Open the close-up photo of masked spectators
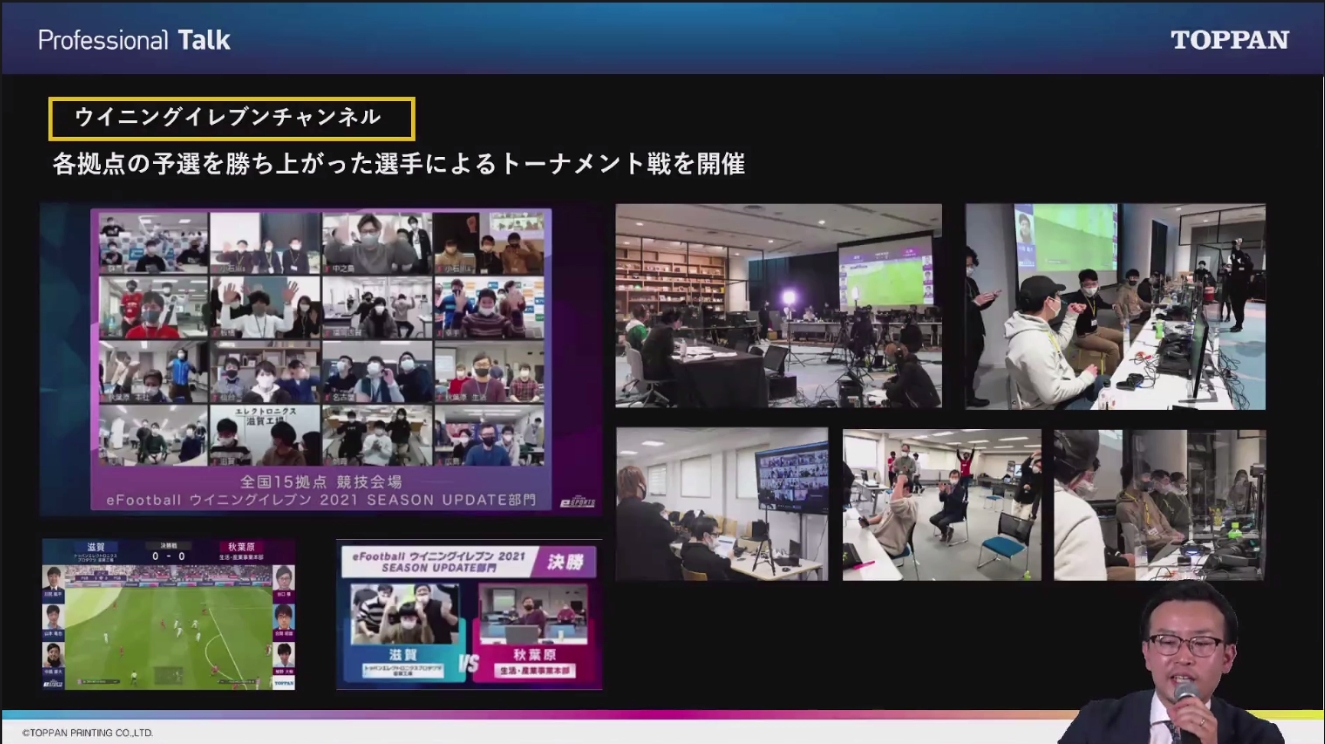 1160,505
